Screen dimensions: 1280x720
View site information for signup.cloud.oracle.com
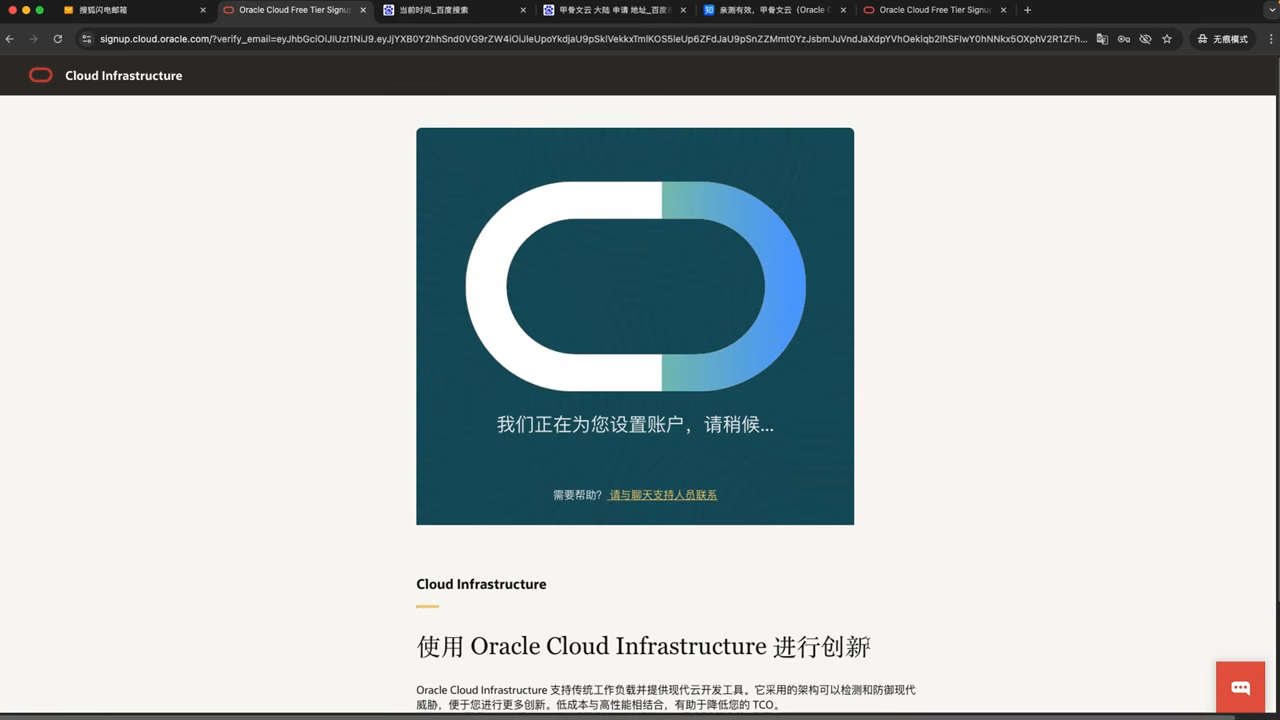pos(87,39)
